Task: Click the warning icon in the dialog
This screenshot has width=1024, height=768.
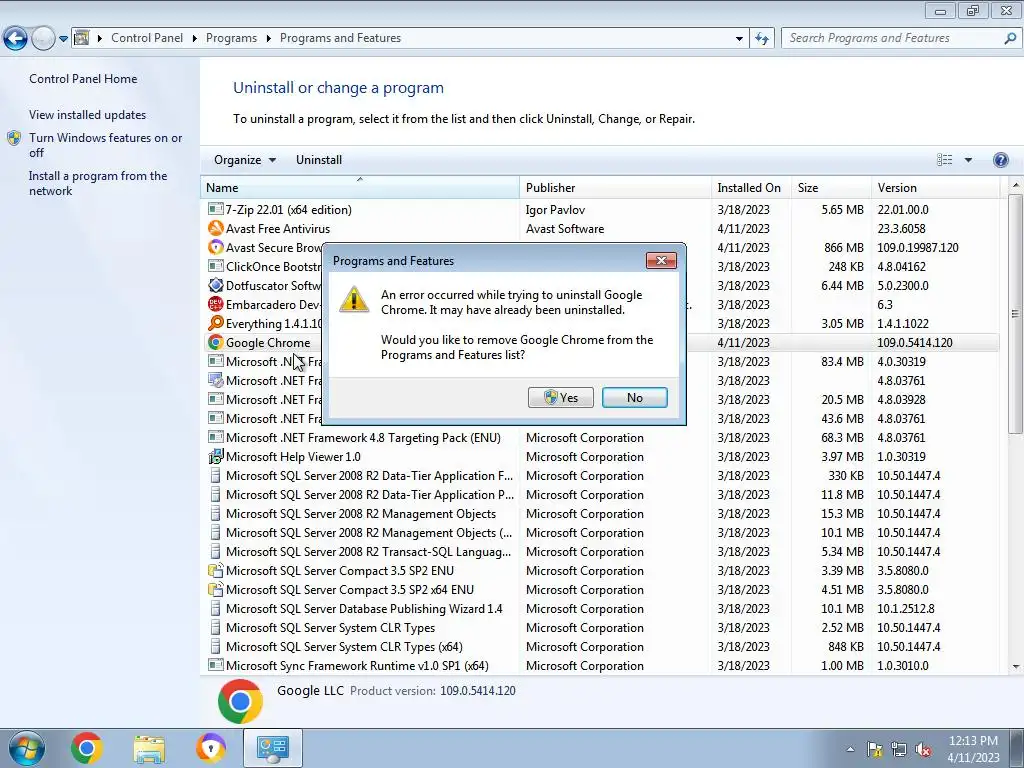Action: pyautogui.click(x=354, y=299)
